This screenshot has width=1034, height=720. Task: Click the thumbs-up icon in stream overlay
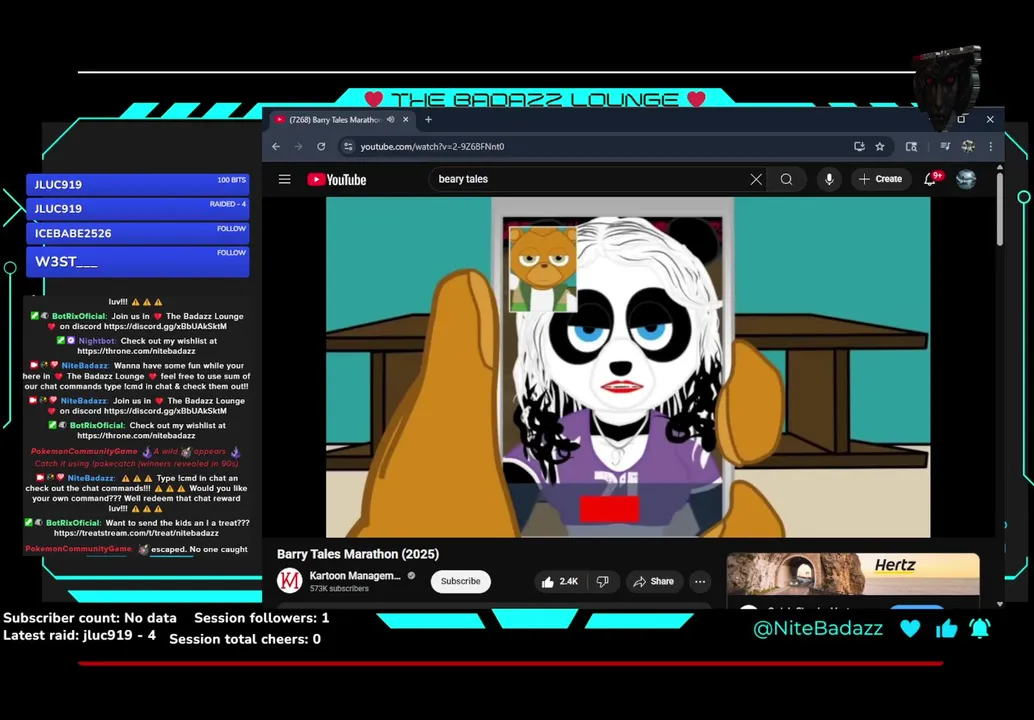tap(946, 628)
